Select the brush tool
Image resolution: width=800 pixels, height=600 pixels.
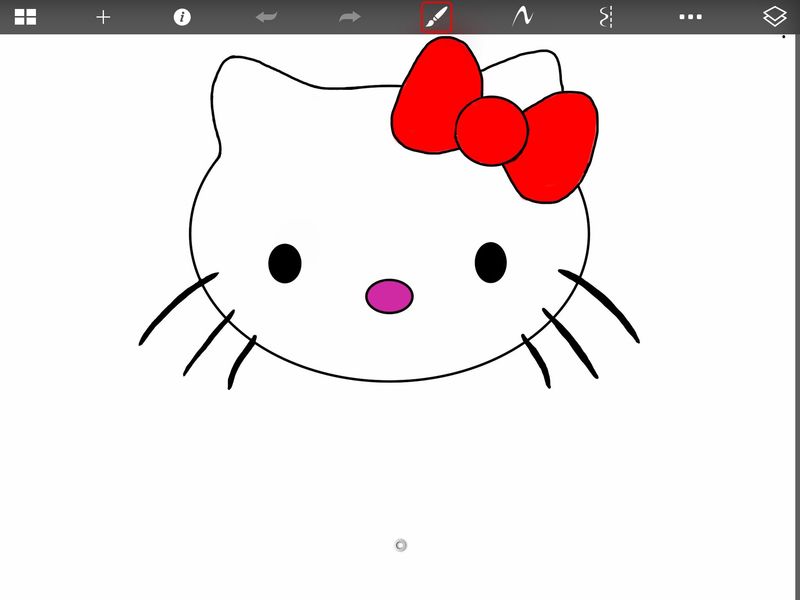pyautogui.click(x=436, y=17)
